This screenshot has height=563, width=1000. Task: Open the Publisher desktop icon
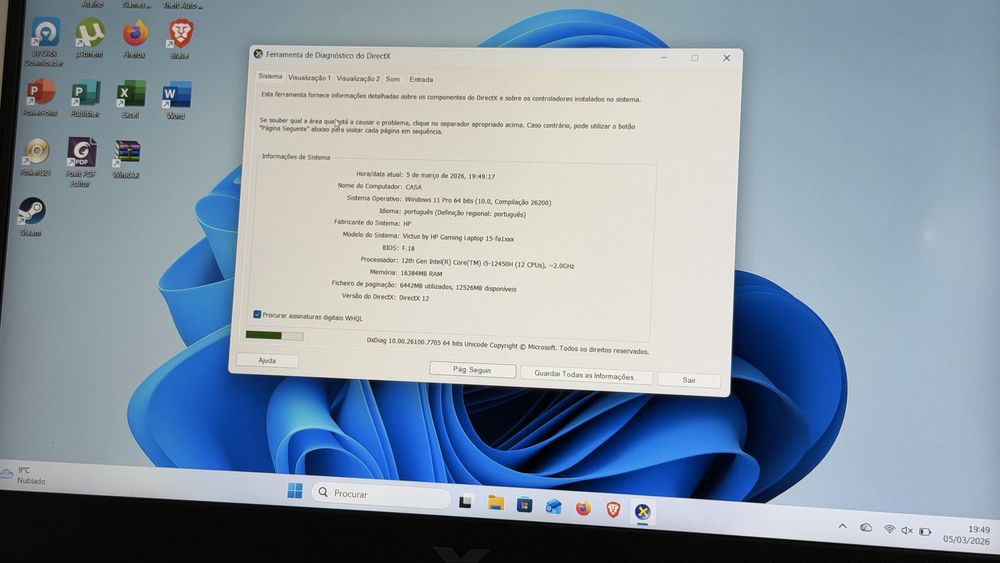click(x=85, y=98)
